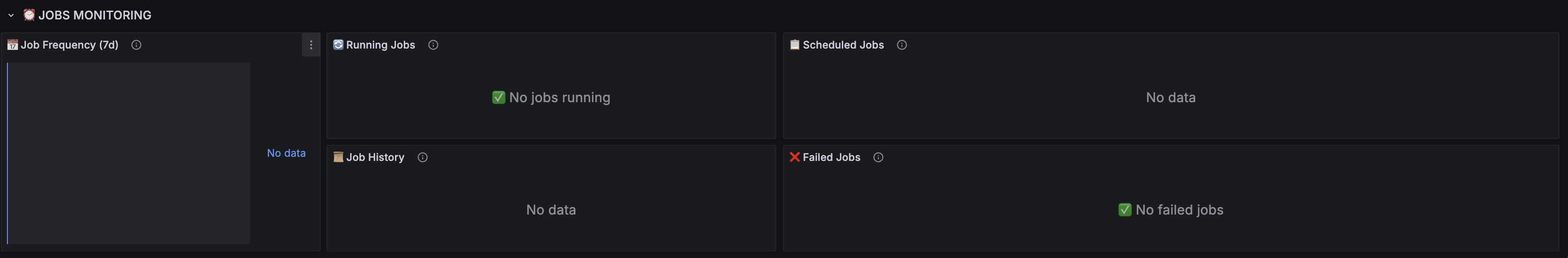Open the Job Frequency (7d) panel title
This screenshot has height=258, width=1568.
(x=69, y=45)
